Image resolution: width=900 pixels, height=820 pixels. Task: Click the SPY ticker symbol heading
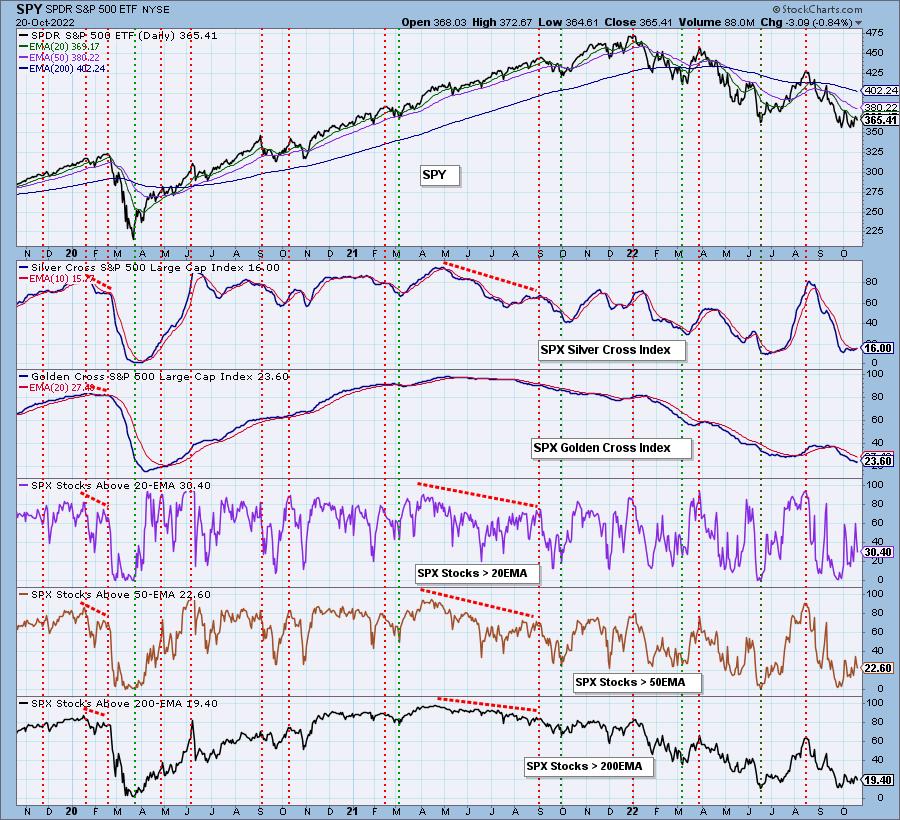click(28, 9)
